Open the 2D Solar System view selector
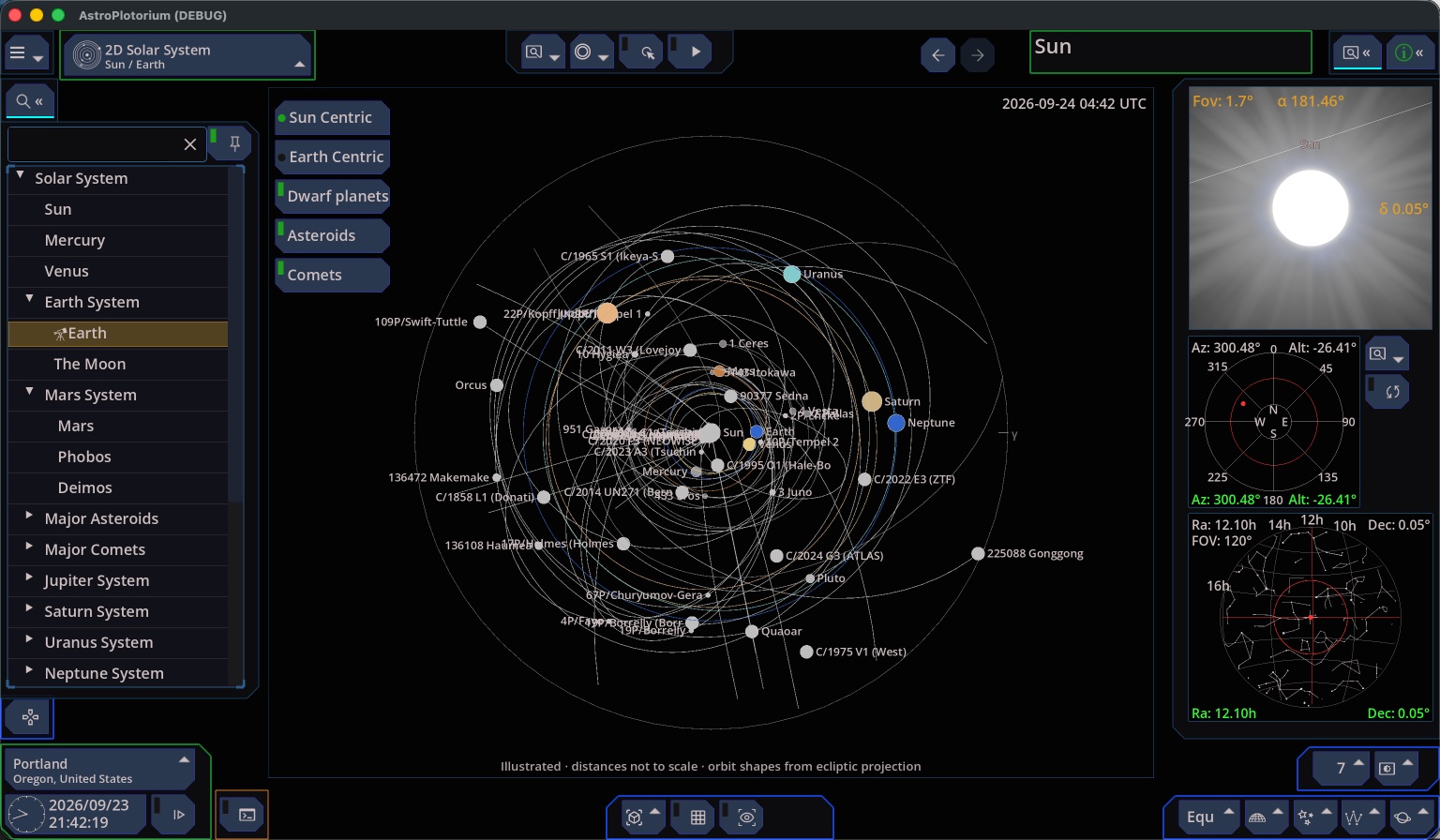The width and height of the screenshot is (1440, 840). click(x=188, y=55)
